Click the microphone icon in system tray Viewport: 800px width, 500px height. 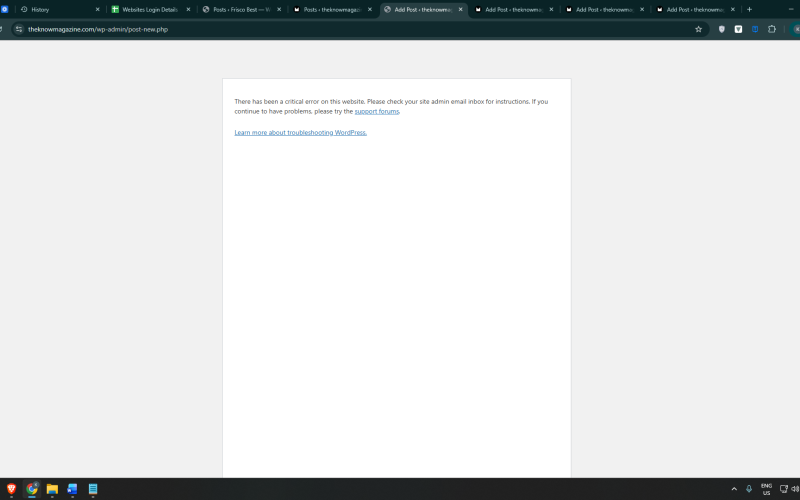coord(749,489)
